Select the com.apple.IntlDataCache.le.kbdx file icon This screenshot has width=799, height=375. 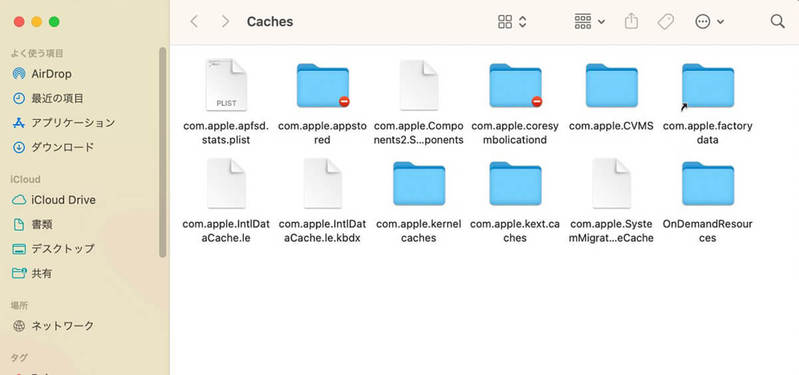[x=323, y=183]
